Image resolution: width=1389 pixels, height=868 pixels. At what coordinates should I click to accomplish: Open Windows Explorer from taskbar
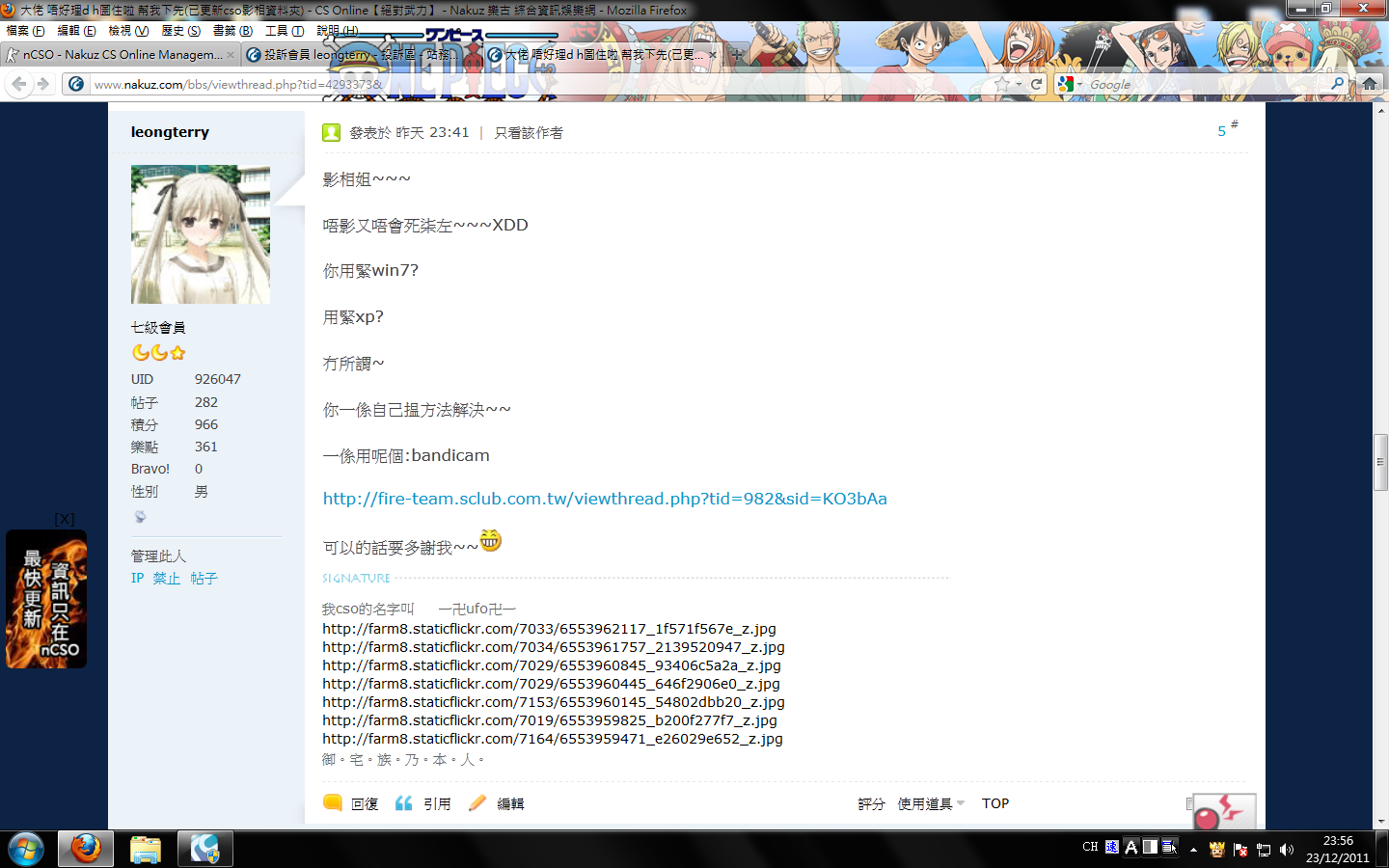point(146,850)
